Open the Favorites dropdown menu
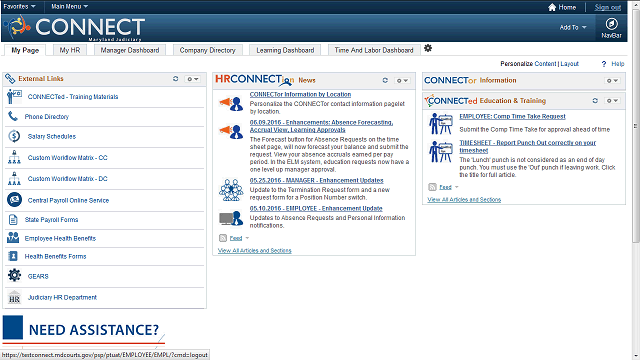This screenshot has width=640, height=360. point(19,7)
